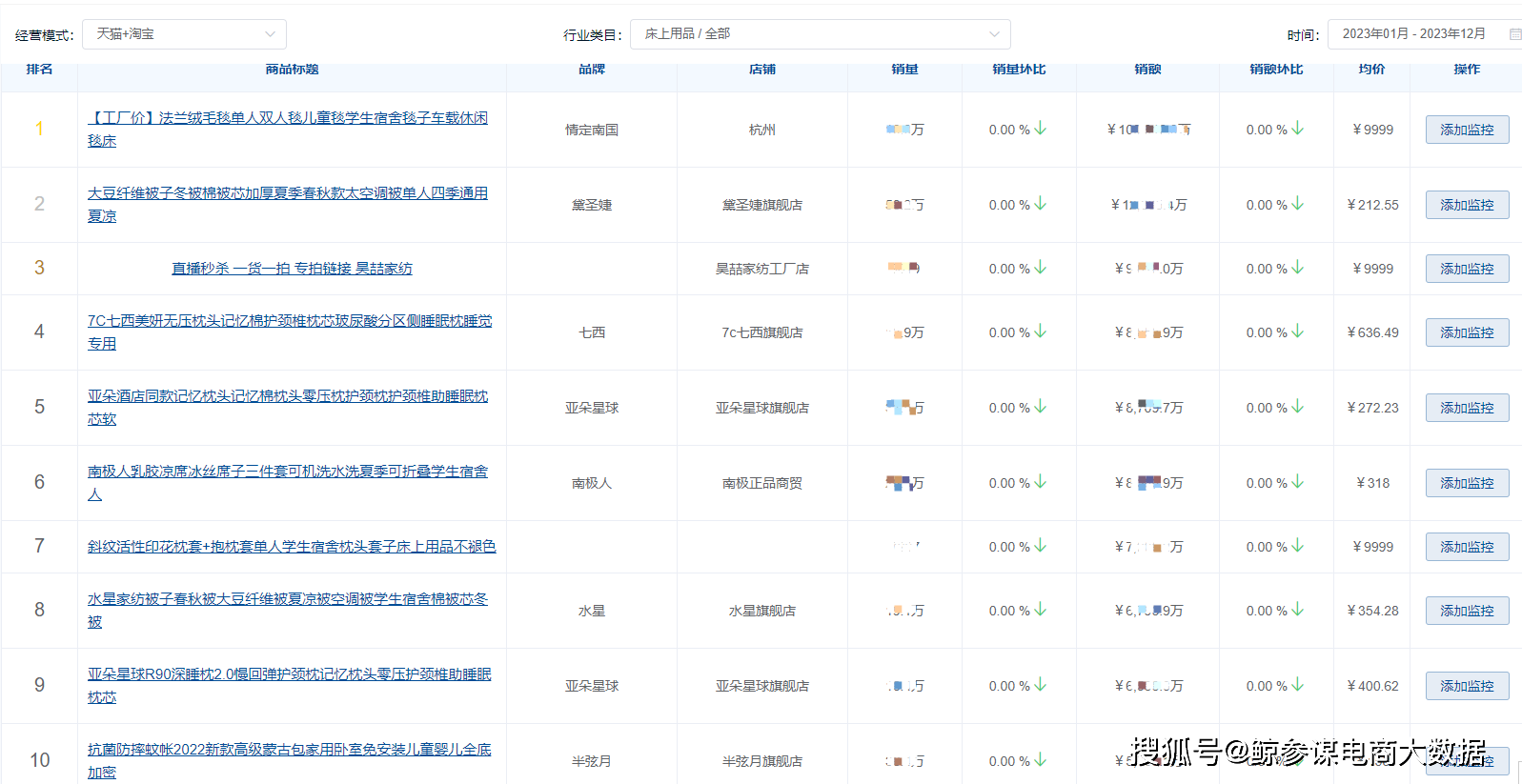Screen dimensions: 1522x784
Task: Click 添加监控 for the 7c七西旗舰店 row
Action: pos(1467,332)
